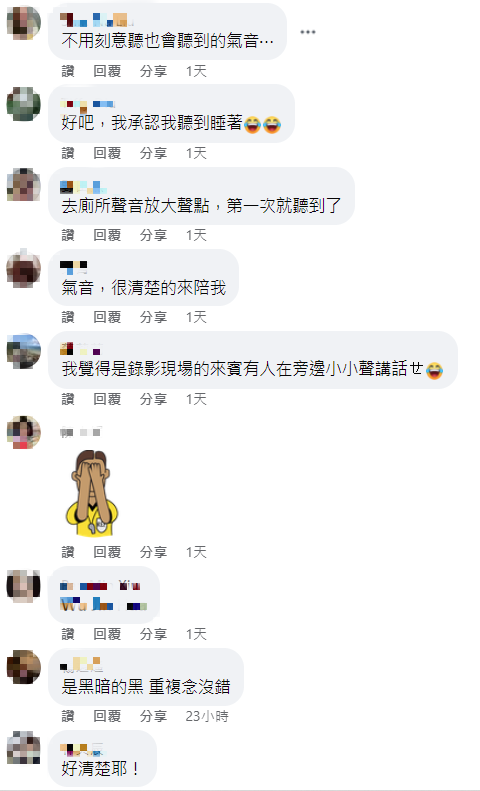Click avatar of the 氣音 first comment author
The image size is (480, 791).
[24, 23]
